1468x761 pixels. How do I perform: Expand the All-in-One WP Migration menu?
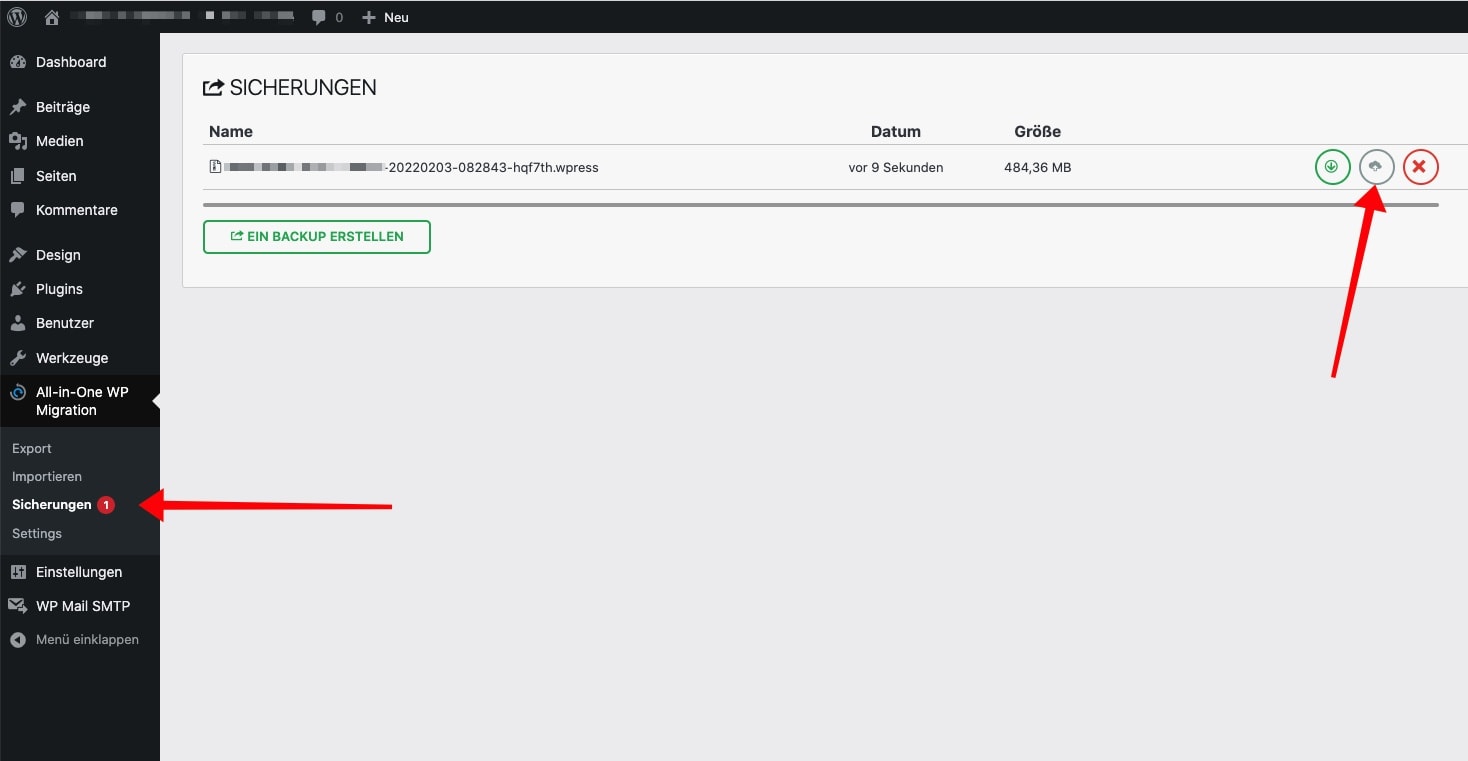click(x=81, y=401)
